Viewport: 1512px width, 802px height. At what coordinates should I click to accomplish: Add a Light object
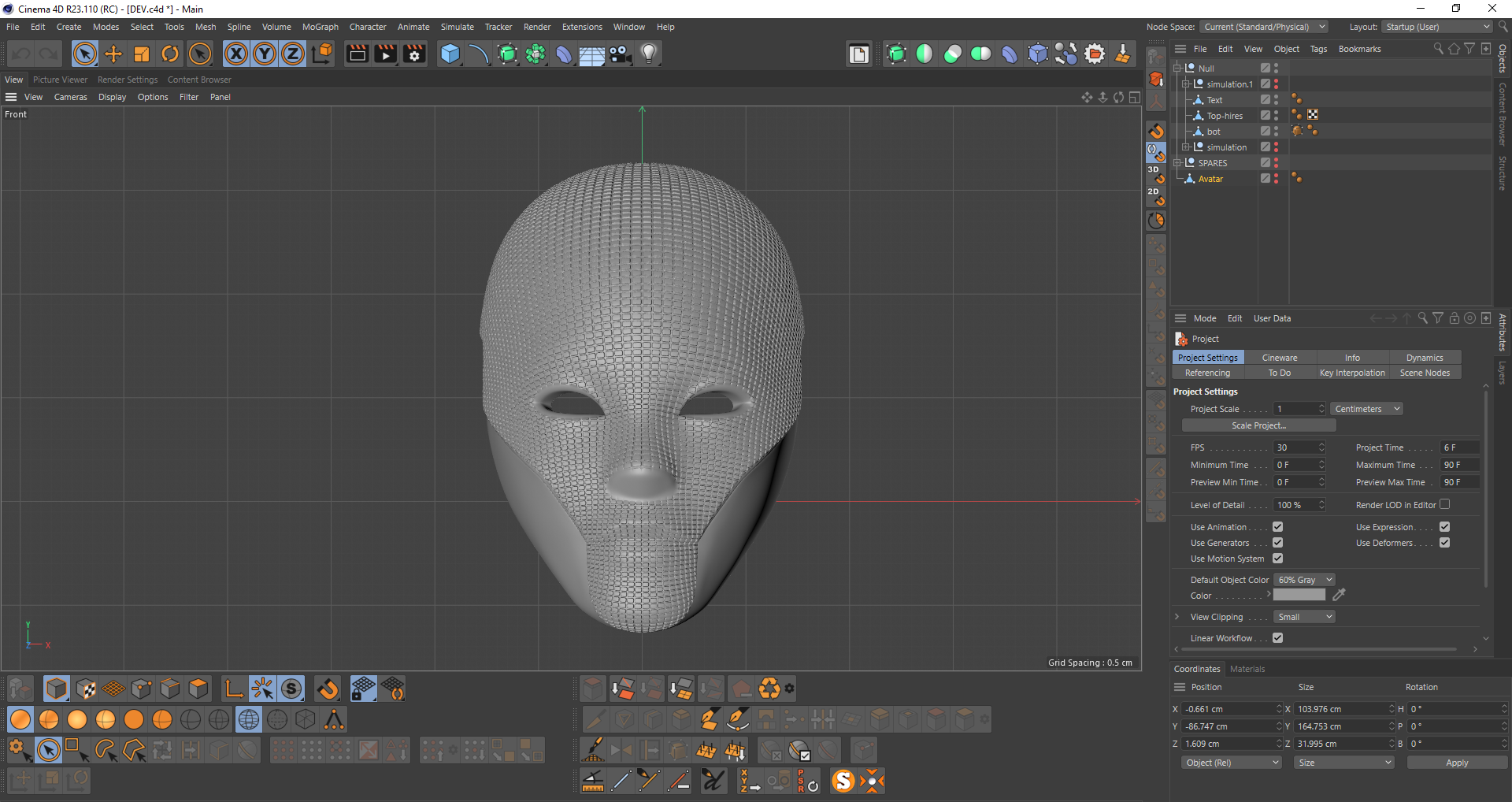click(x=649, y=54)
